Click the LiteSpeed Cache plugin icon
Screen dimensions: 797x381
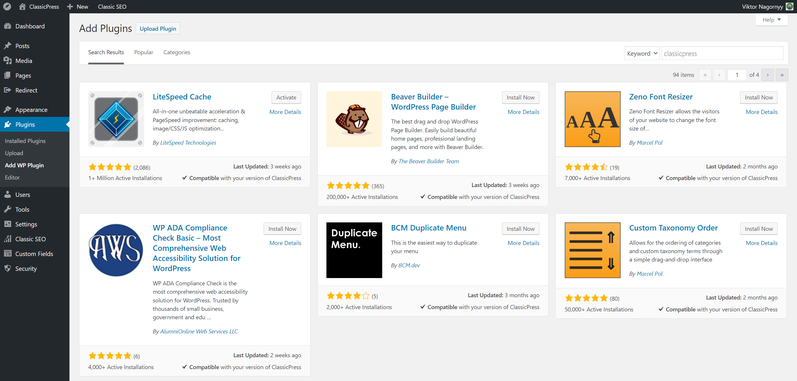(116, 119)
